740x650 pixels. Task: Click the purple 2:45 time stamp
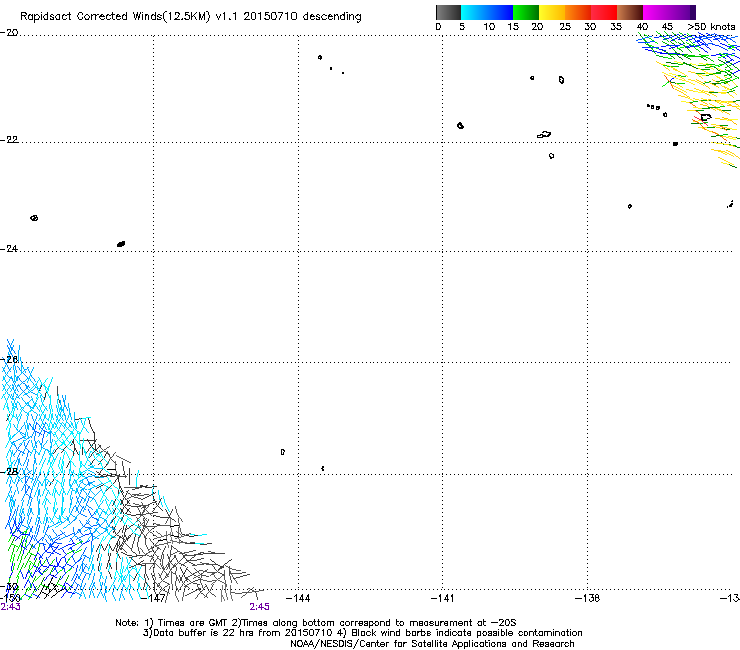(x=260, y=607)
